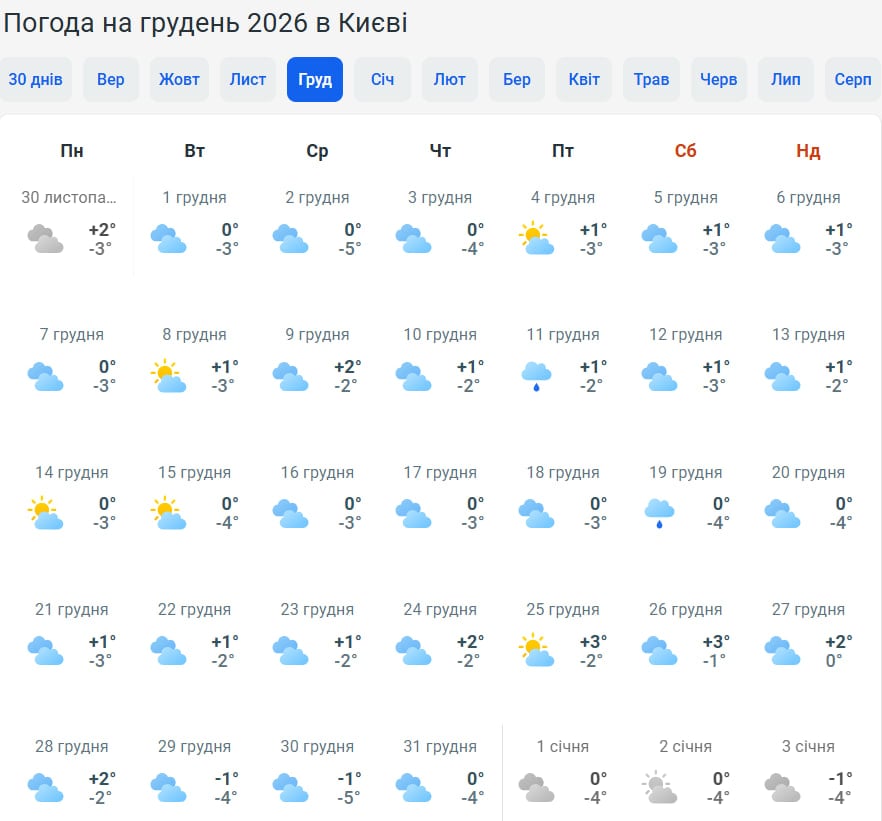Click the partly sunny icon for 8 грудня

coord(168,376)
